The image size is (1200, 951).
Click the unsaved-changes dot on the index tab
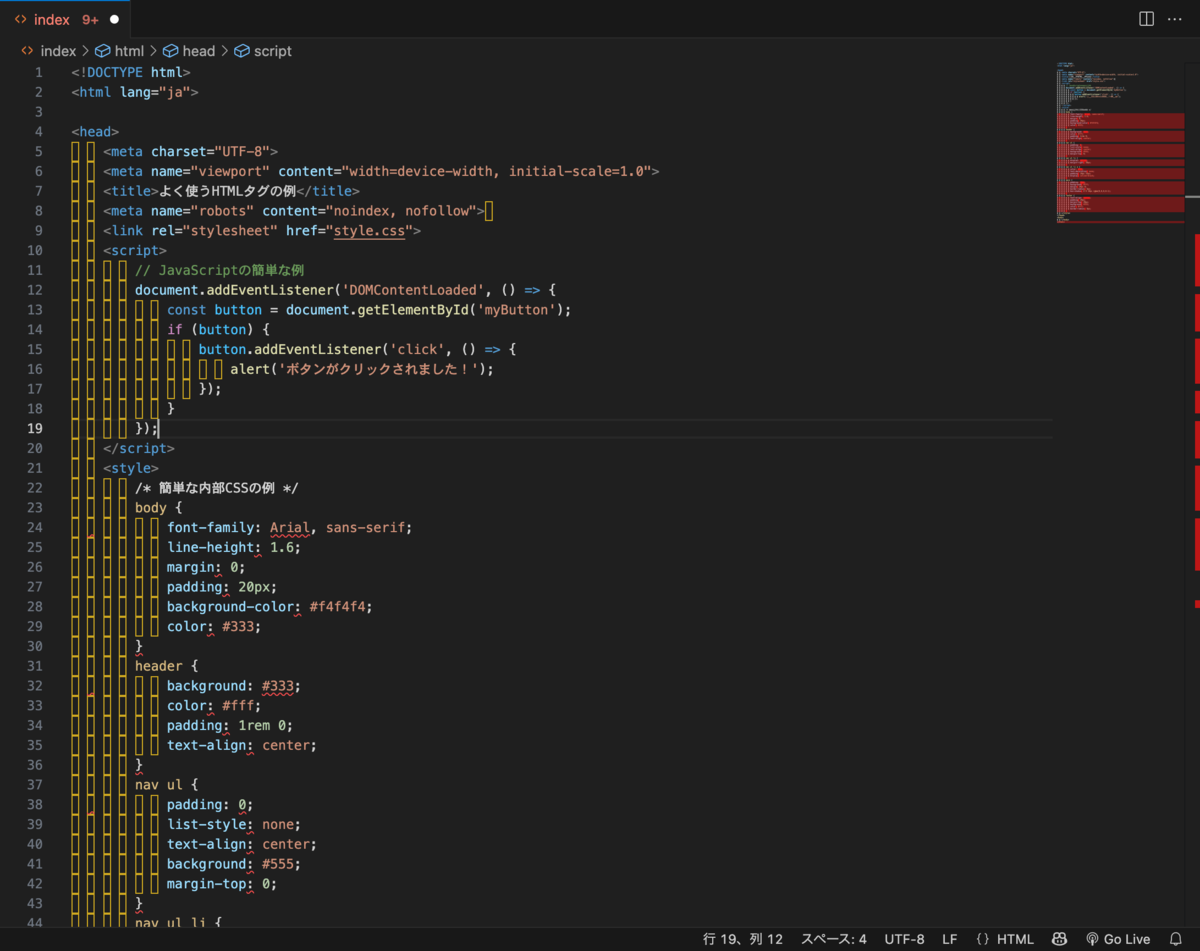(114, 19)
